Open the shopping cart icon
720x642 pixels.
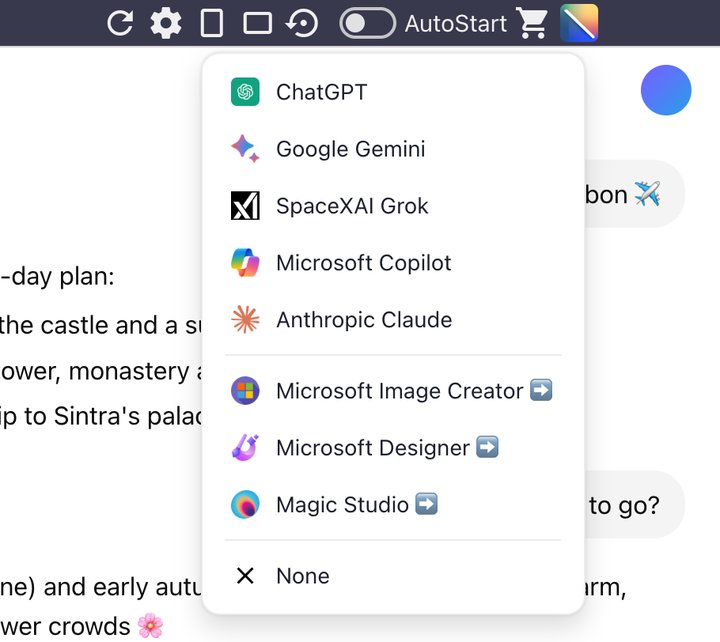(x=532, y=23)
